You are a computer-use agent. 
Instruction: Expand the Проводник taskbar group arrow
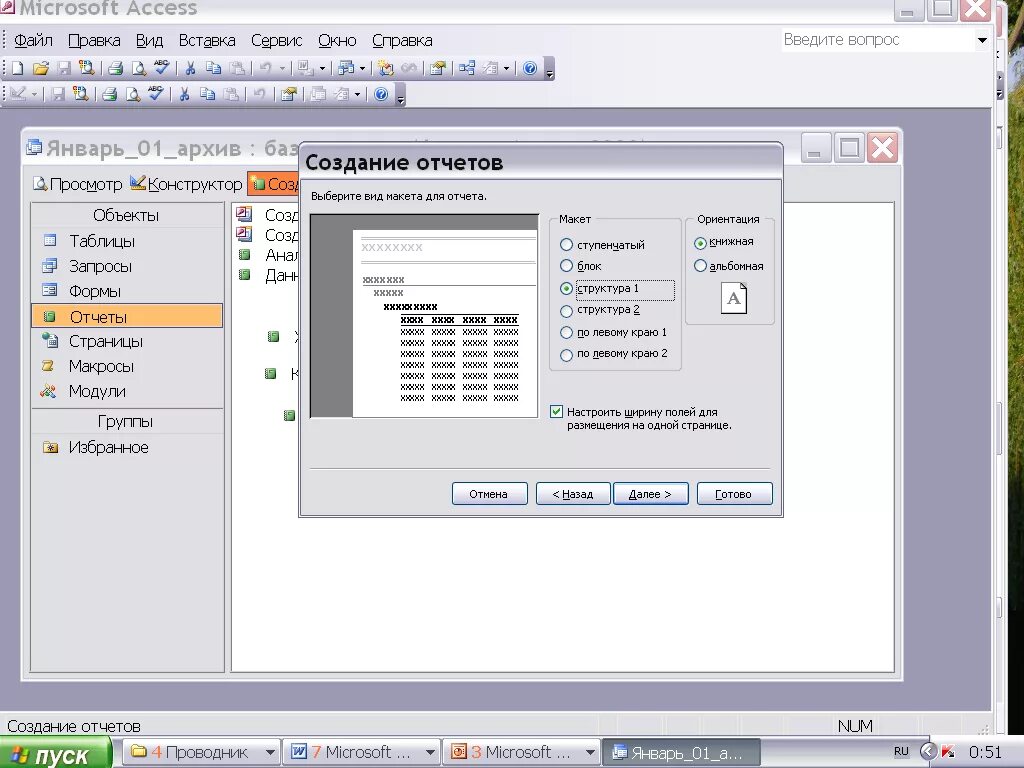click(270, 752)
